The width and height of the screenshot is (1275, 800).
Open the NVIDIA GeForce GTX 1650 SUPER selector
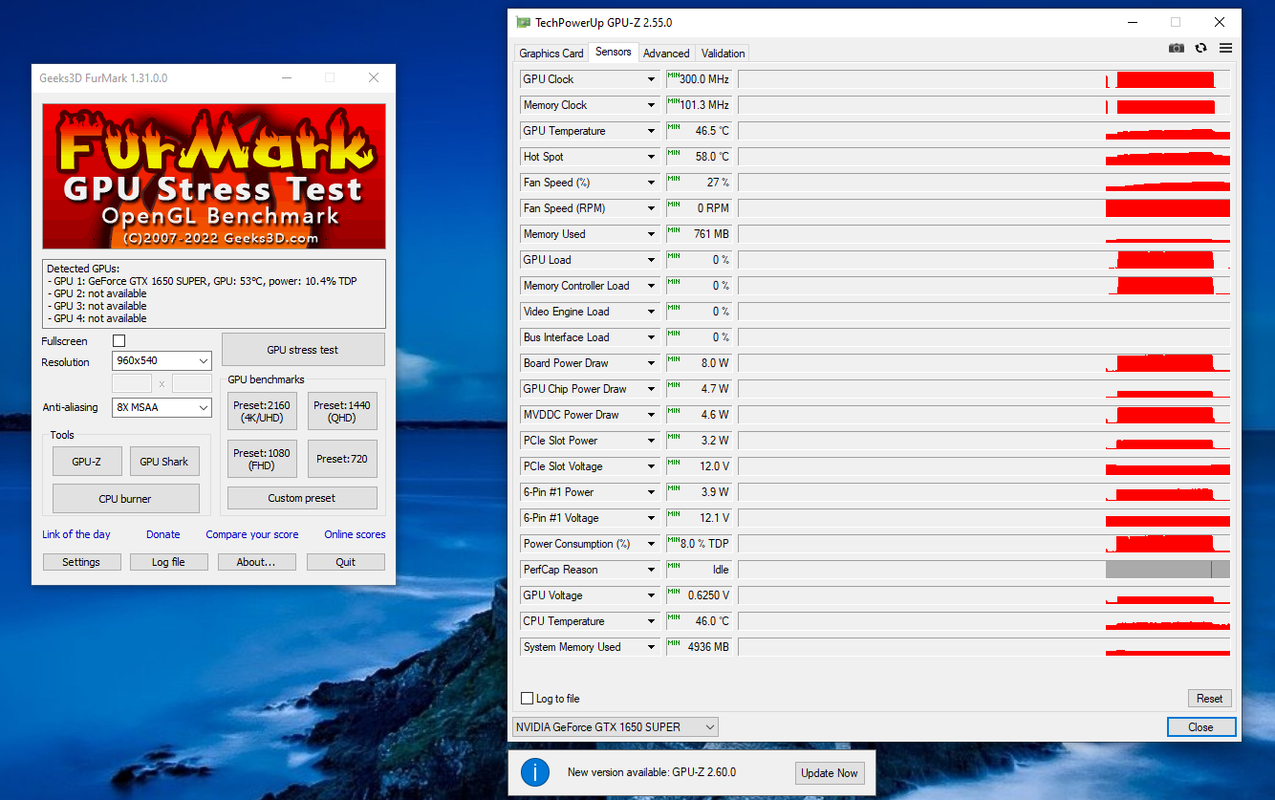coord(615,727)
